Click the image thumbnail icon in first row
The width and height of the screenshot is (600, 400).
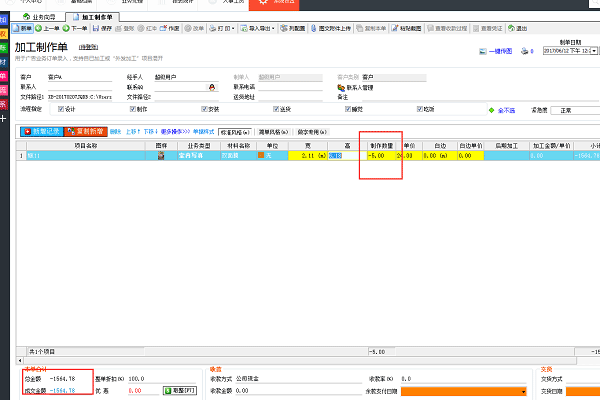(x=159, y=156)
